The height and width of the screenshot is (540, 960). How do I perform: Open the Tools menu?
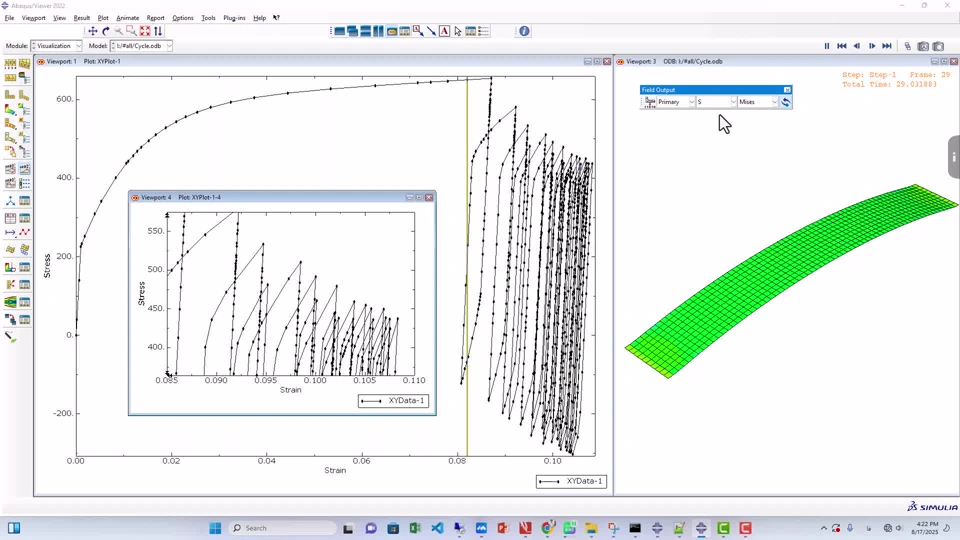pyautogui.click(x=208, y=18)
